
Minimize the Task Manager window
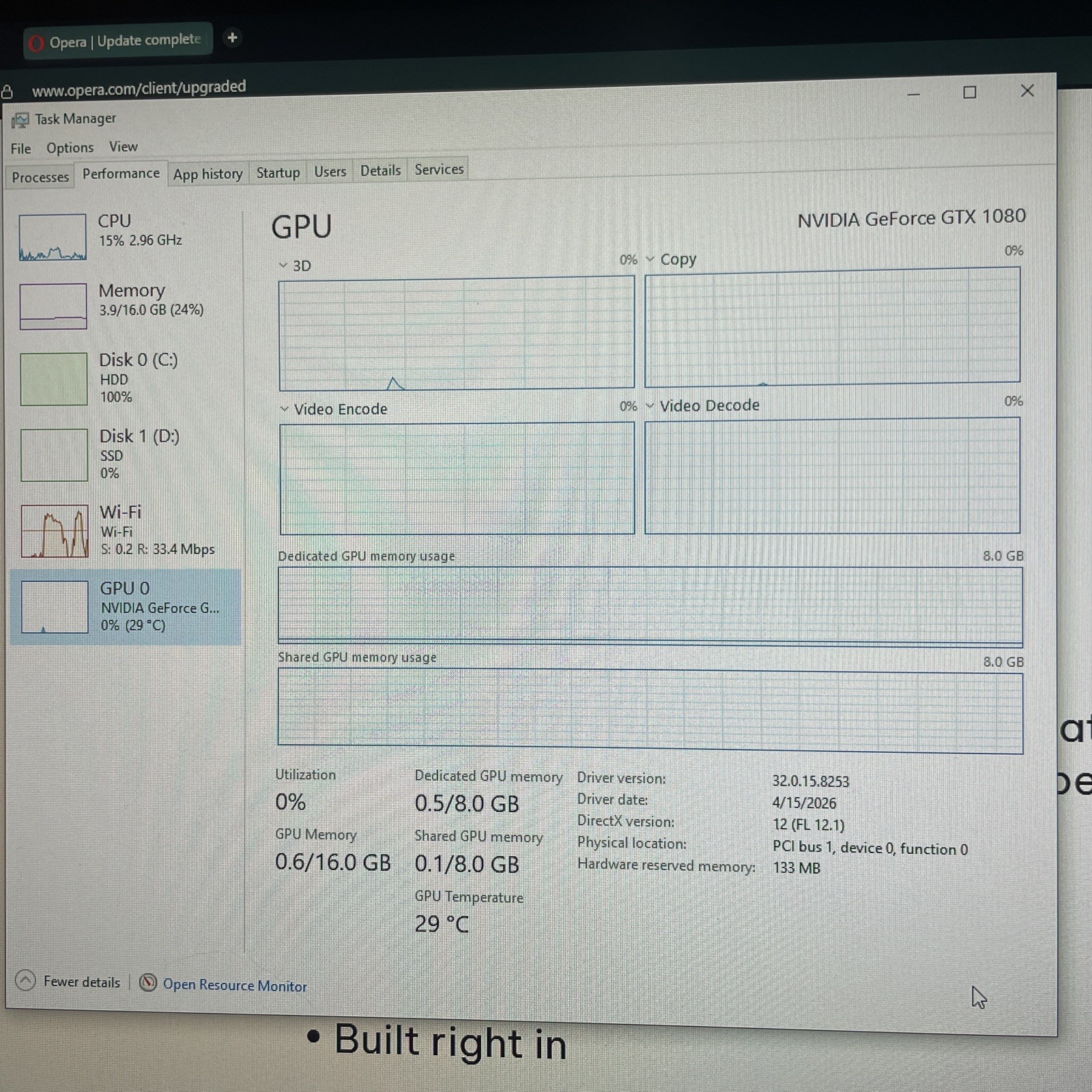coord(914,94)
